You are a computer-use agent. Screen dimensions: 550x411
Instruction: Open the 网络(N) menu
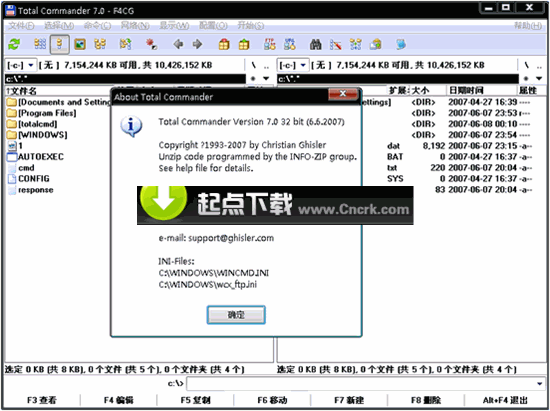click(x=135, y=26)
